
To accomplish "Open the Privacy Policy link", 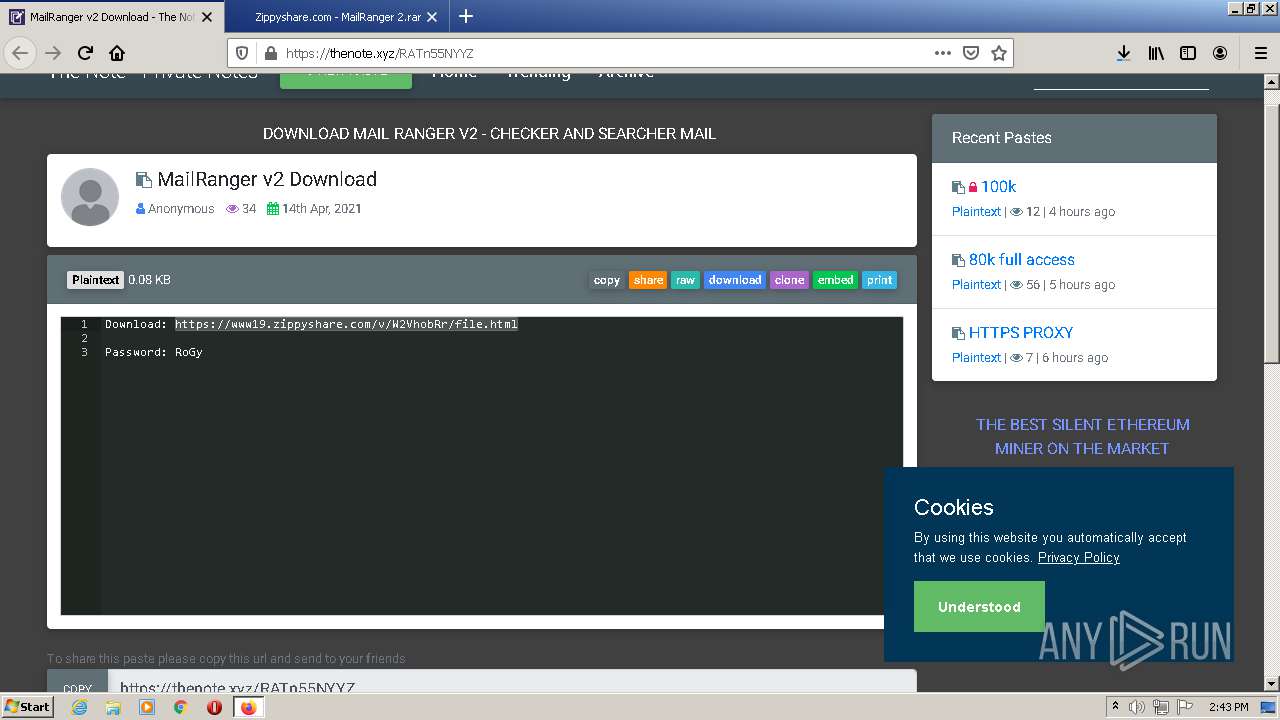I will [x=1078, y=557].
